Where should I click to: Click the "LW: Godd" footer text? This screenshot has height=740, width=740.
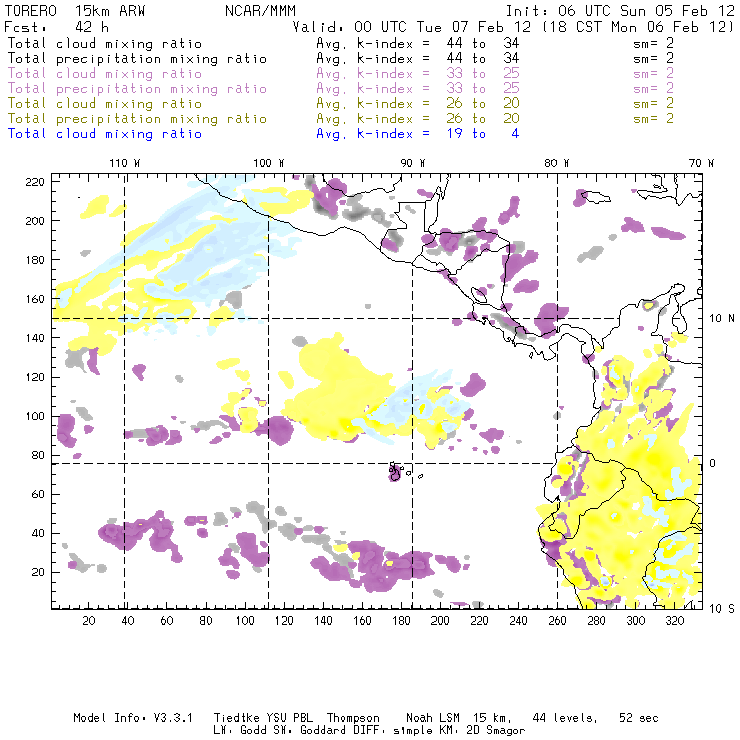tap(240, 731)
